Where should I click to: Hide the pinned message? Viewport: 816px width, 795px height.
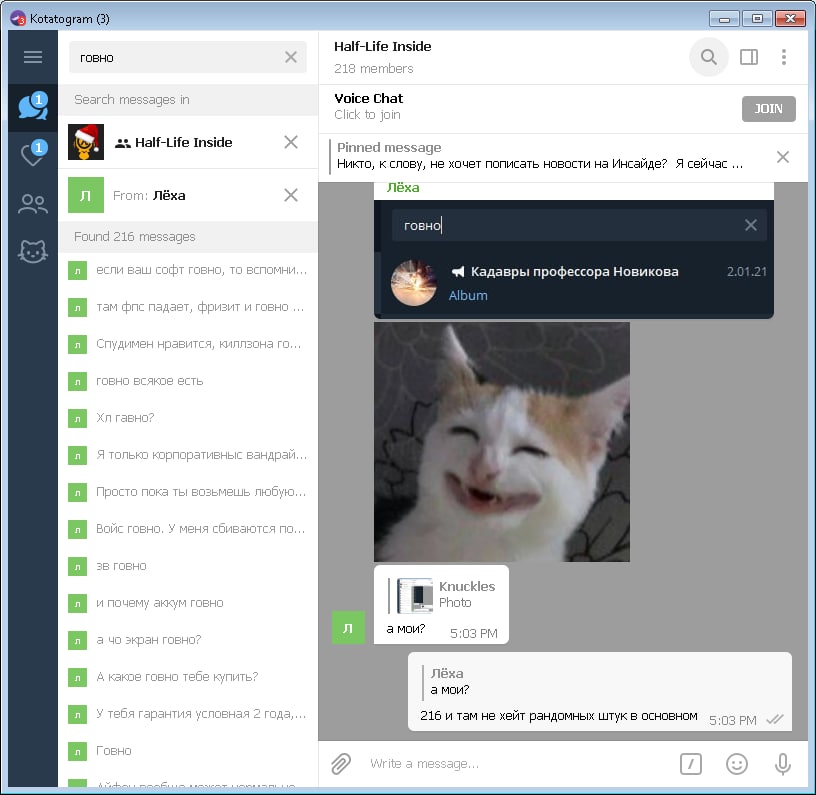783,157
